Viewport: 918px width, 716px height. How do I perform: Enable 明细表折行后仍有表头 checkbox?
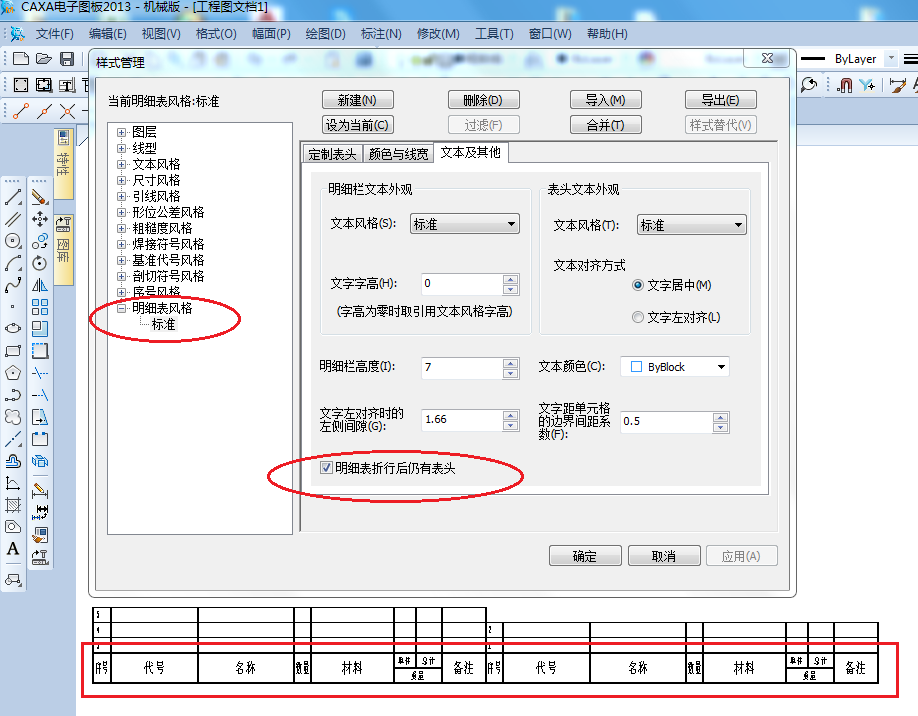coord(326,465)
